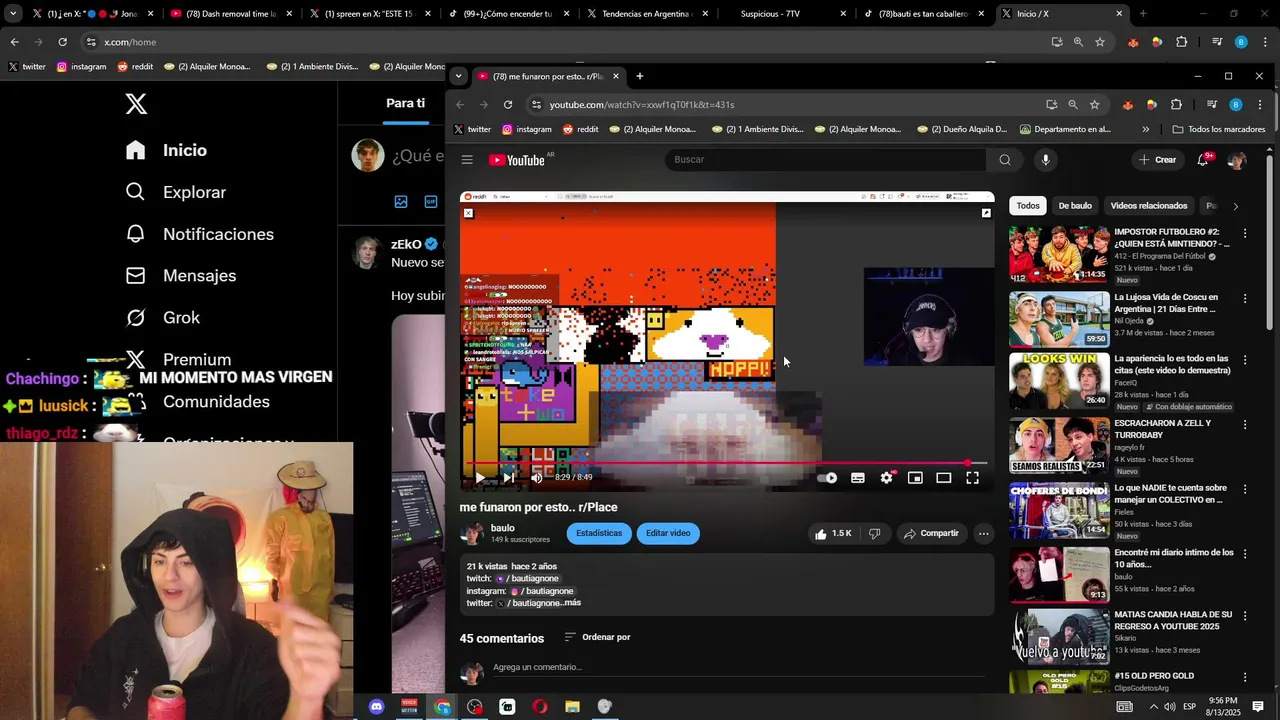Open Notificaciones in the X sidebar
The image size is (1280, 720).
(199, 234)
